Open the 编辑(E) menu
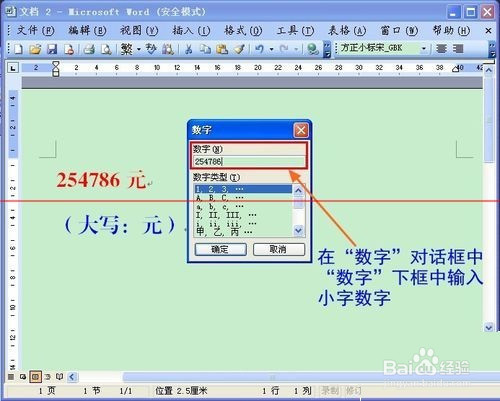 87,31
